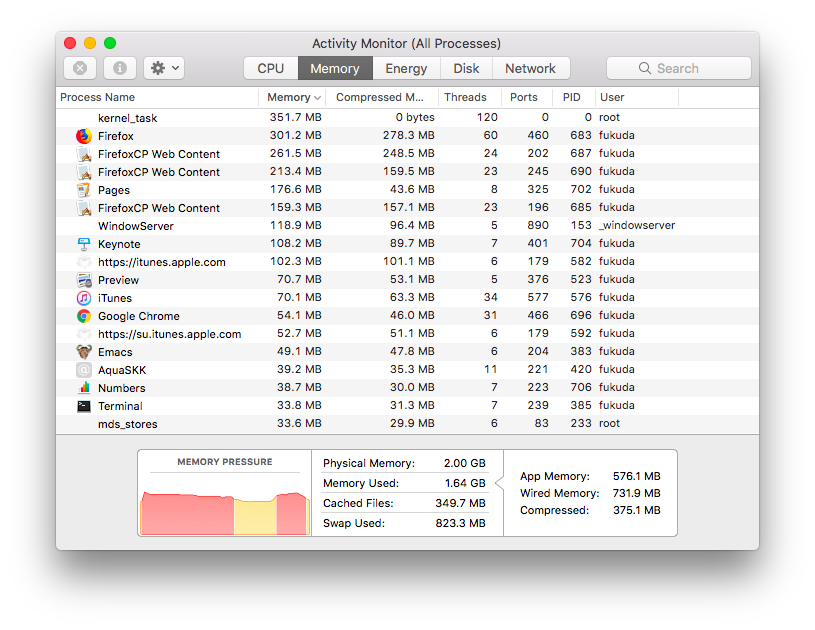Select the Emacs process name

click(115, 352)
